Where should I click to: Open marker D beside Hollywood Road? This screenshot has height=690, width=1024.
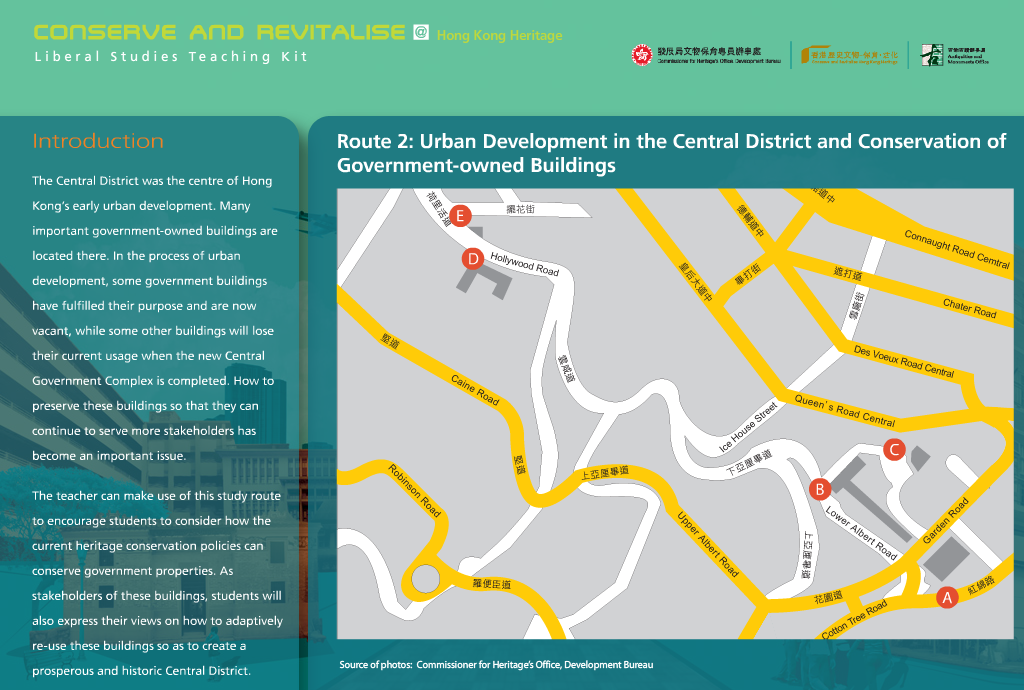(x=473, y=259)
